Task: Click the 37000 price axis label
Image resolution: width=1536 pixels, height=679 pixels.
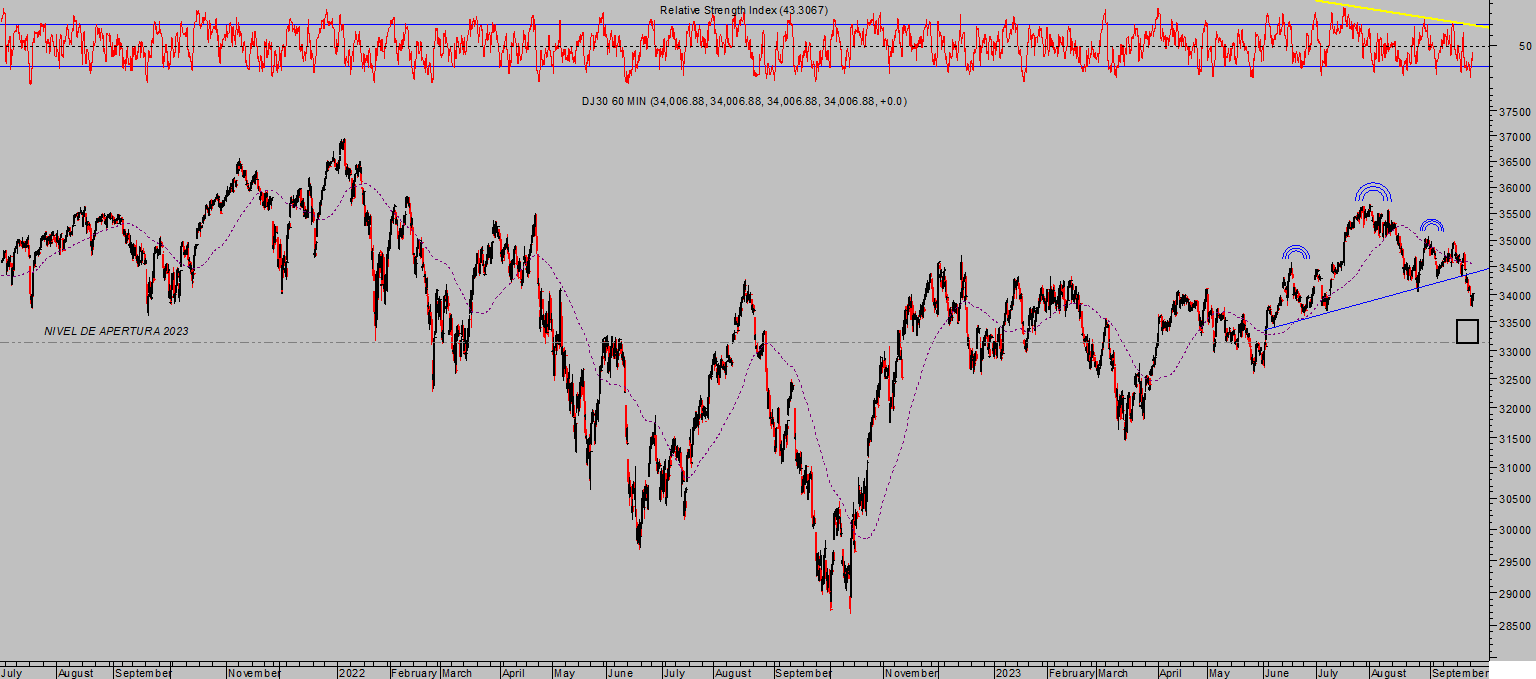Action: (x=1516, y=137)
